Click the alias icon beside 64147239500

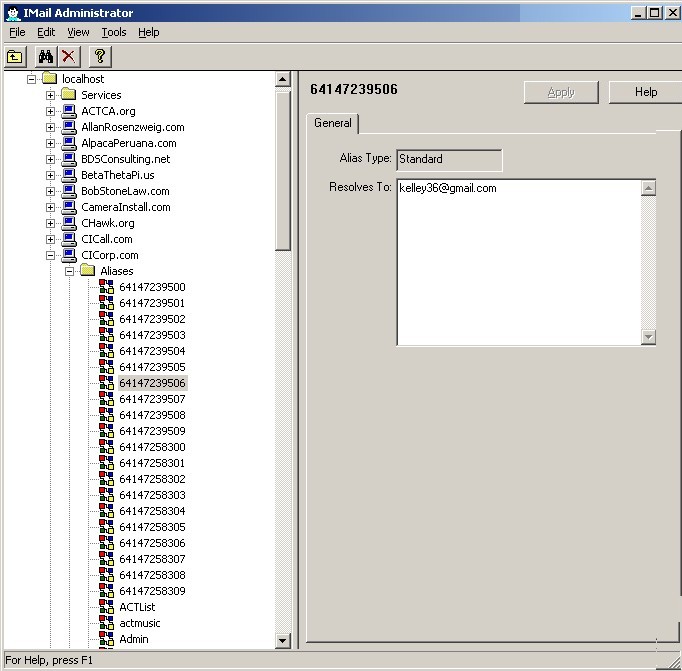(107, 287)
